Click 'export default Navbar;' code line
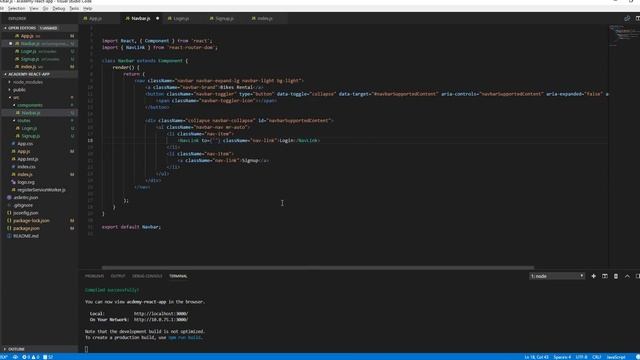 point(131,227)
